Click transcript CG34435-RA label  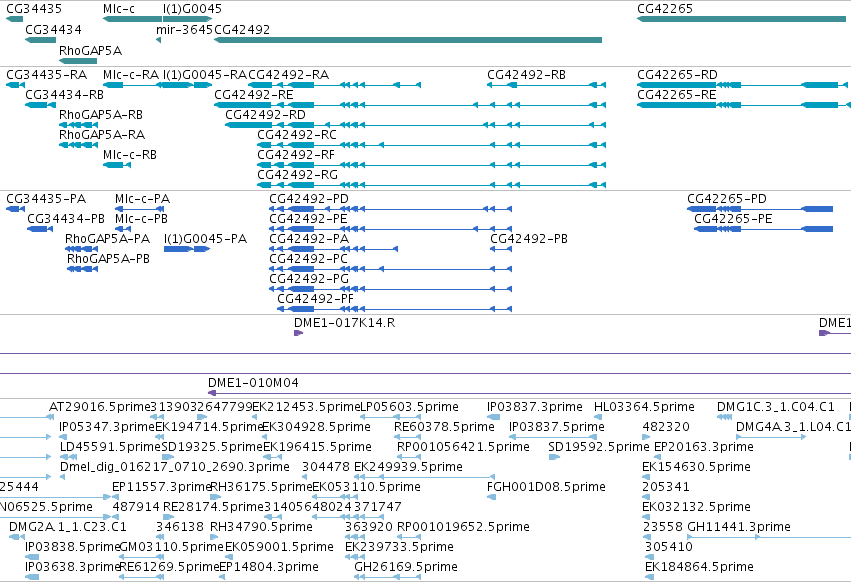46,74
